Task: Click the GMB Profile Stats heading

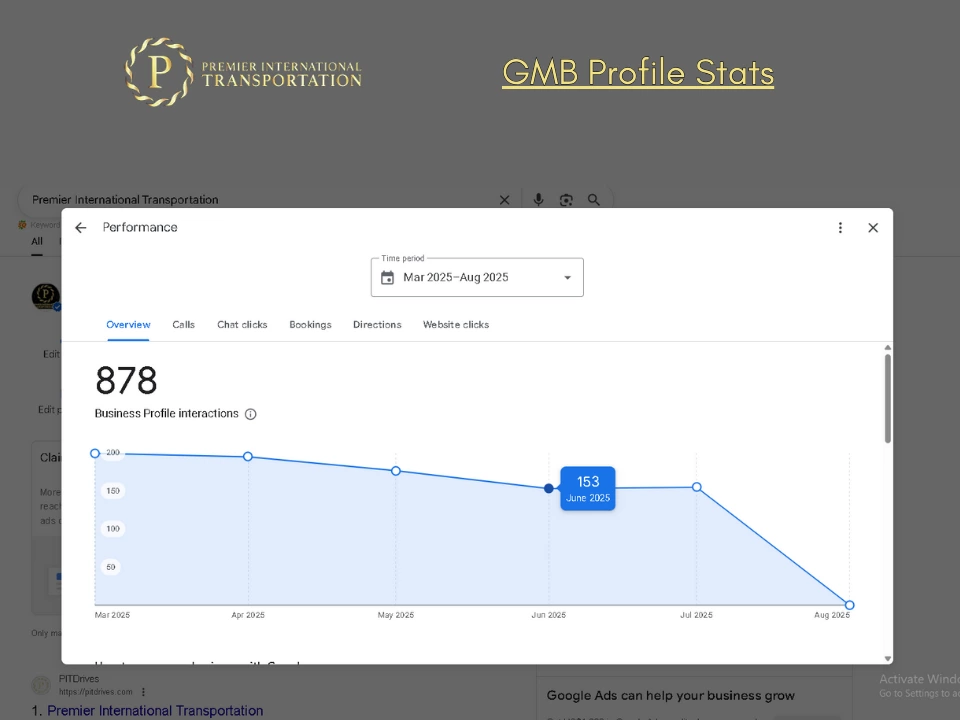Action: pyautogui.click(x=638, y=73)
